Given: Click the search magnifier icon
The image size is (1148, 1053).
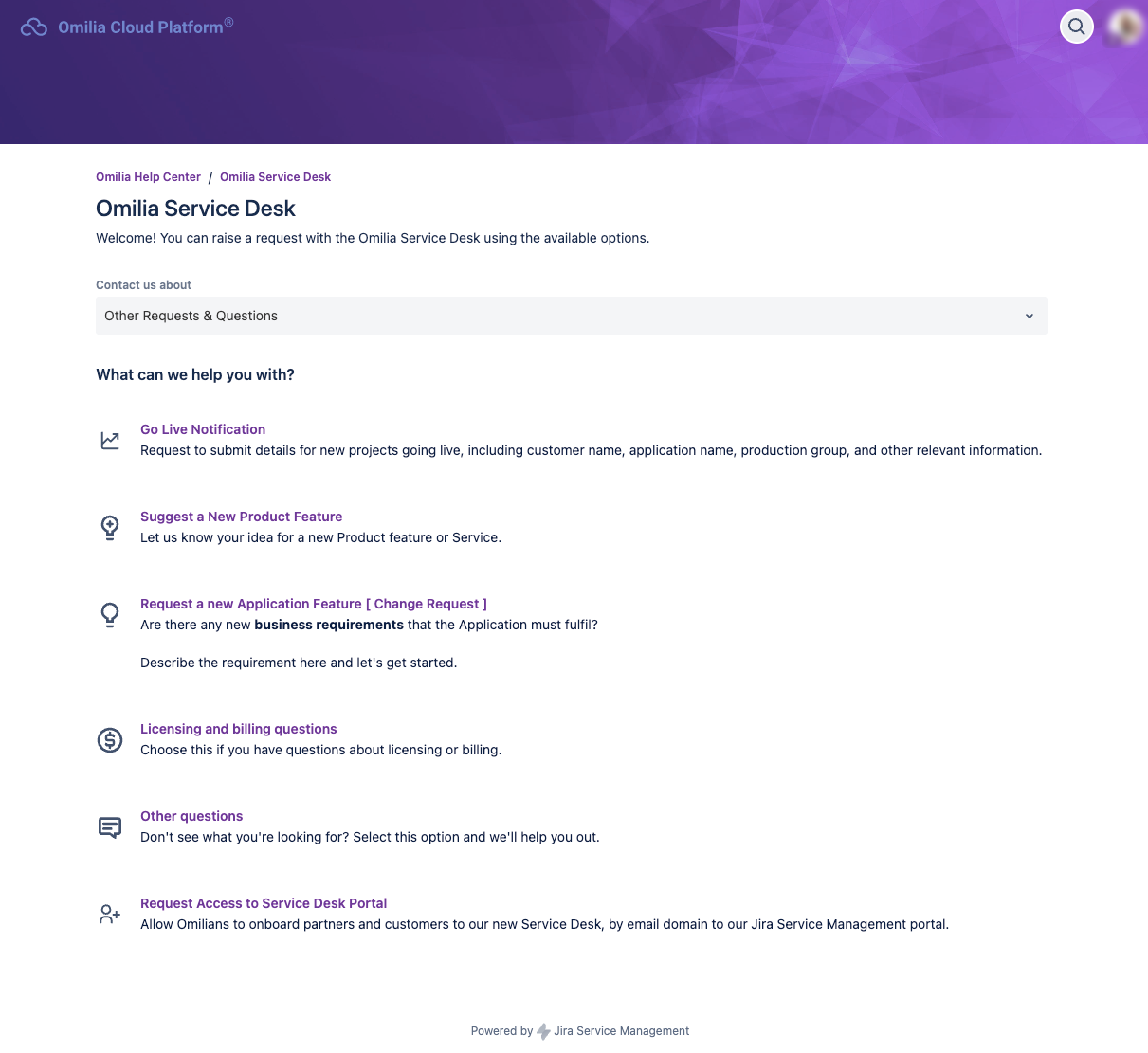Looking at the screenshot, I should coord(1076,27).
